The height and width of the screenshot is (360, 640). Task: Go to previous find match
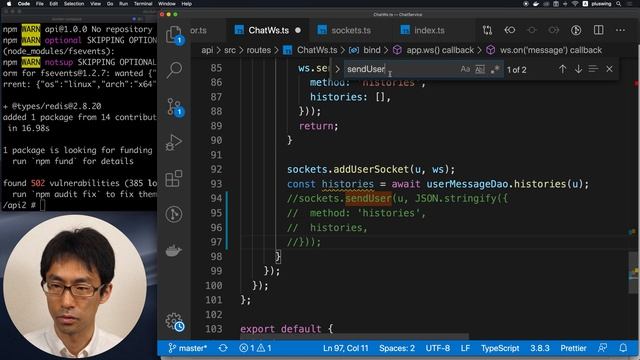click(562, 69)
